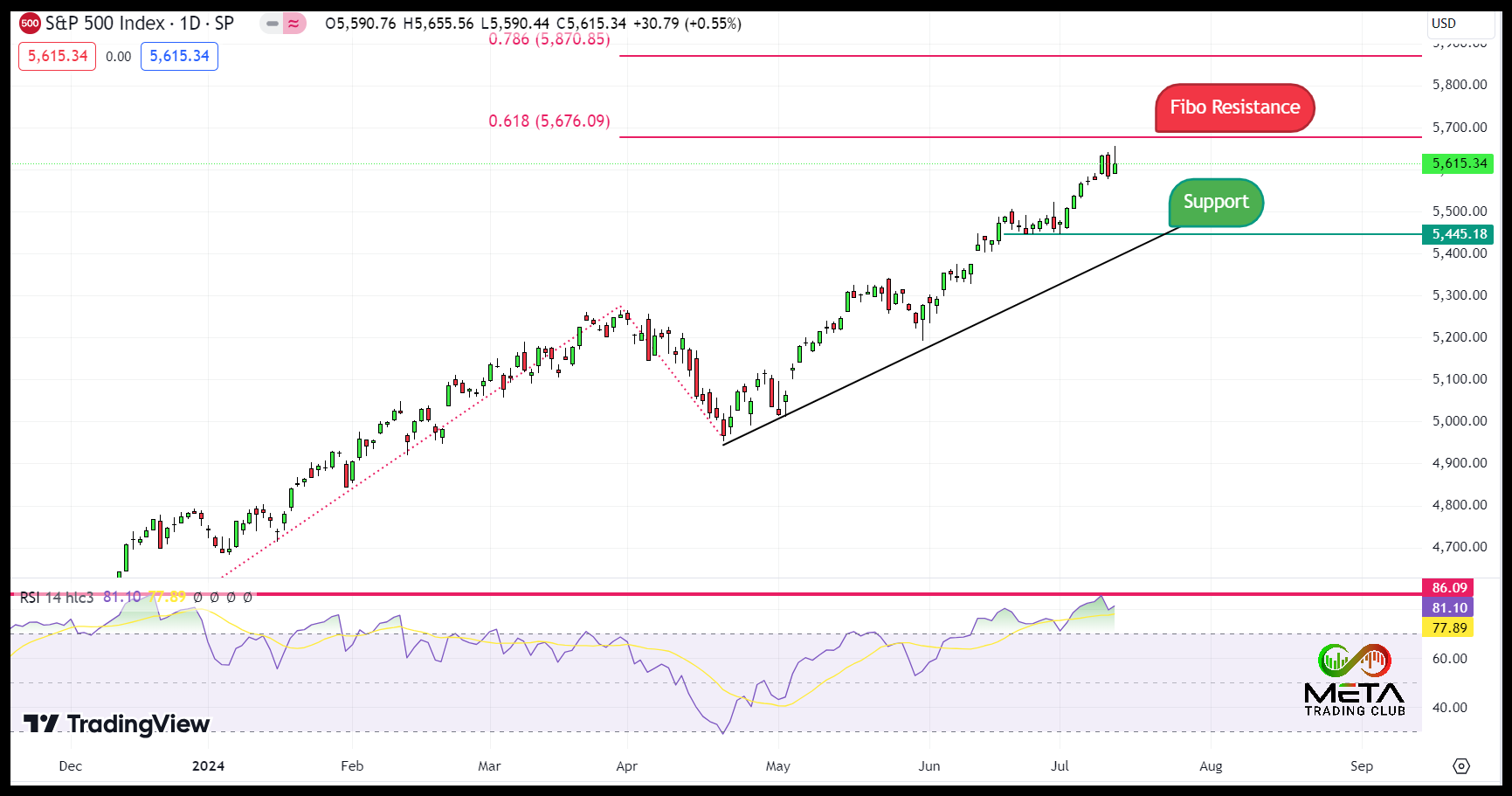1512x796 pixels.
Task: Open the chart settings gear icon
Action: (1461, 766)
